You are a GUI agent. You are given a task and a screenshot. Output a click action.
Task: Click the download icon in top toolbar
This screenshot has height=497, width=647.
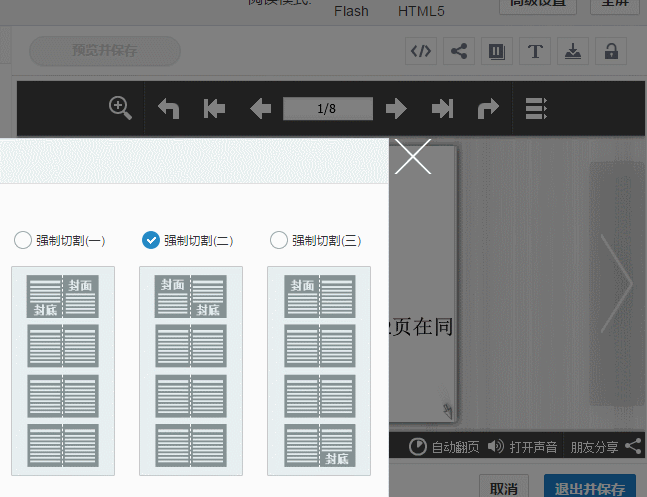(572, 51)
